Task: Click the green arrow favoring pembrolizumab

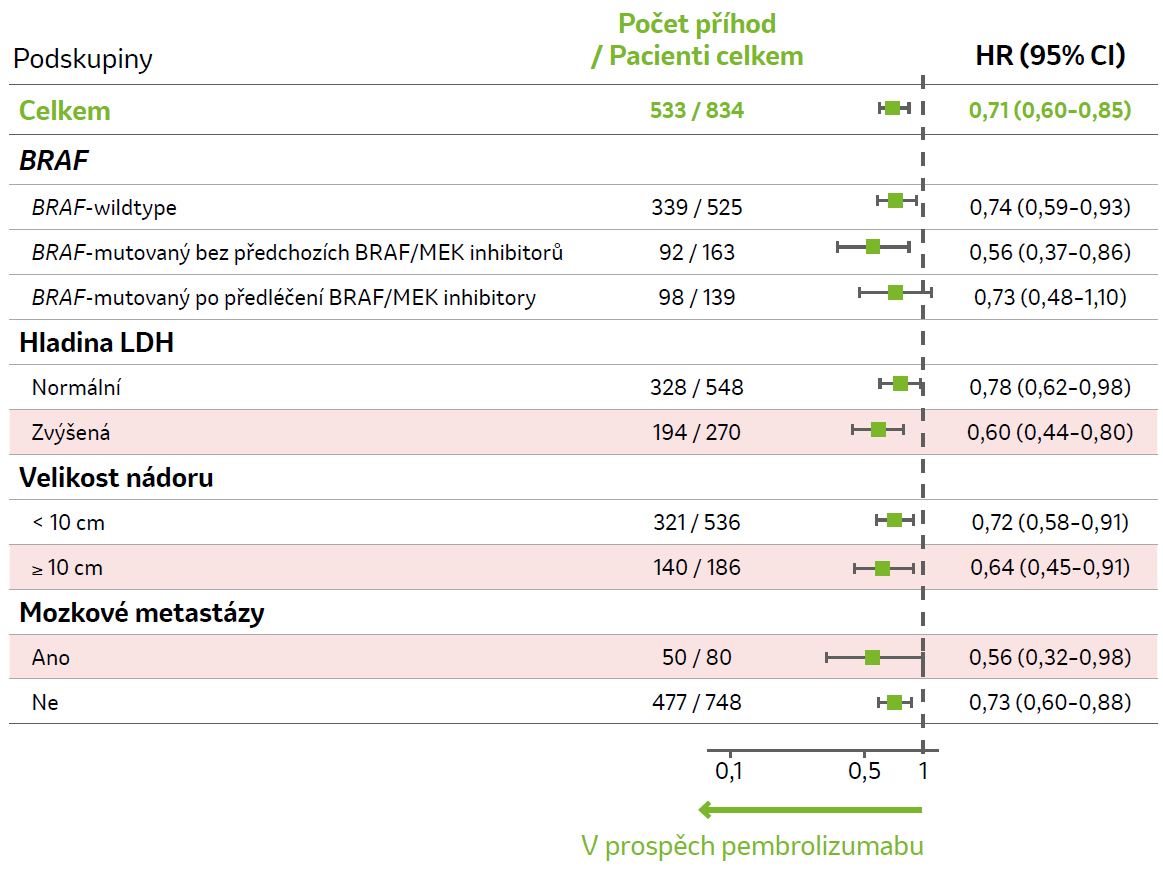Action: coord(810,809)
